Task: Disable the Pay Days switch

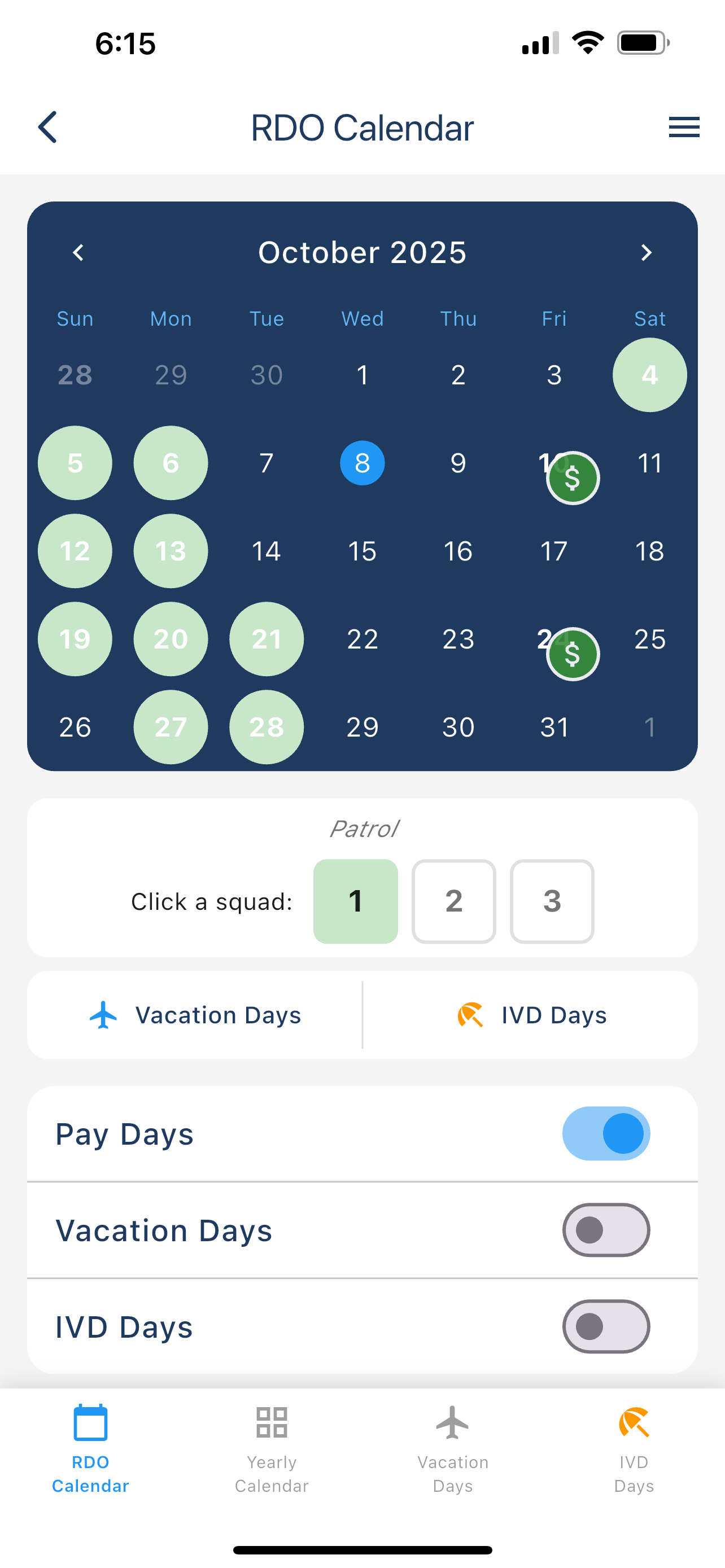Action: 606,1133
